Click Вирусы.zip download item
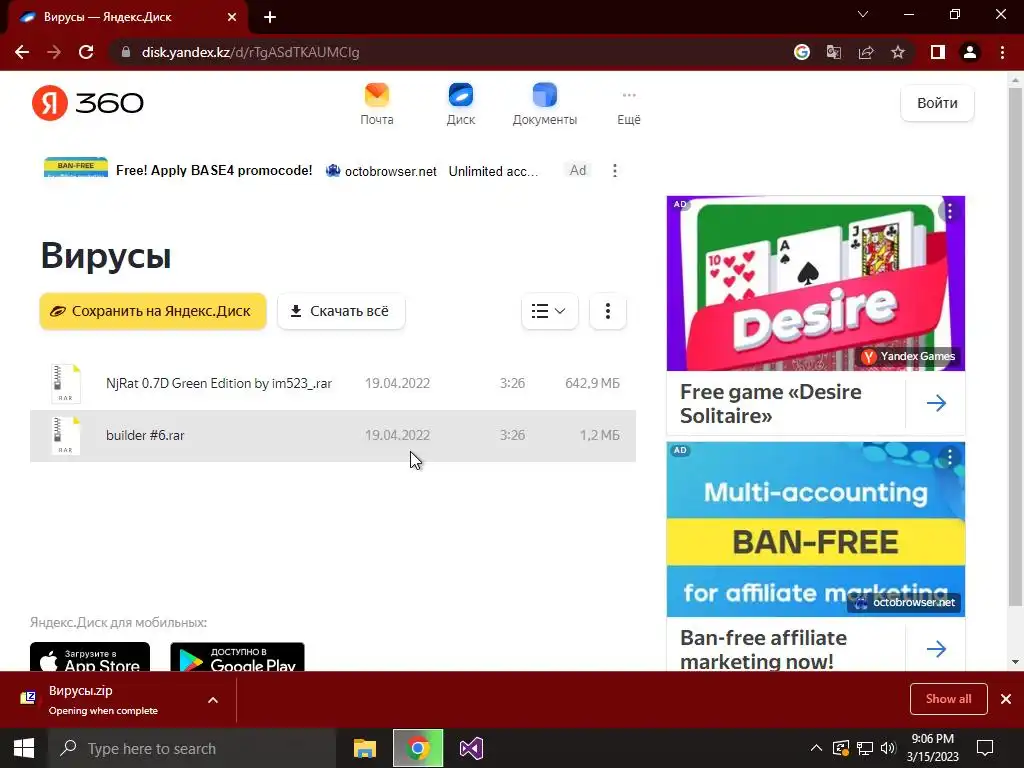 tap(104, 699)
